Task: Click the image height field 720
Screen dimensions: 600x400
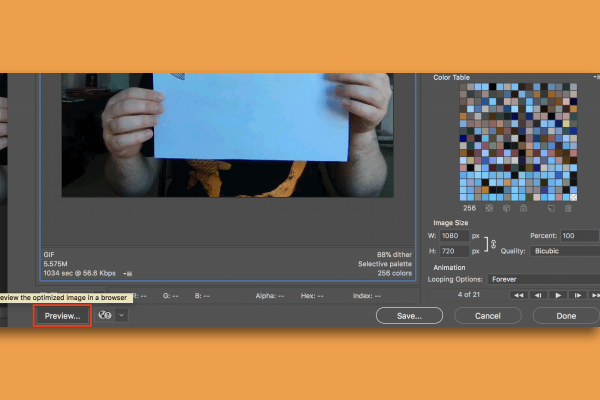Action: click(454, 251)
